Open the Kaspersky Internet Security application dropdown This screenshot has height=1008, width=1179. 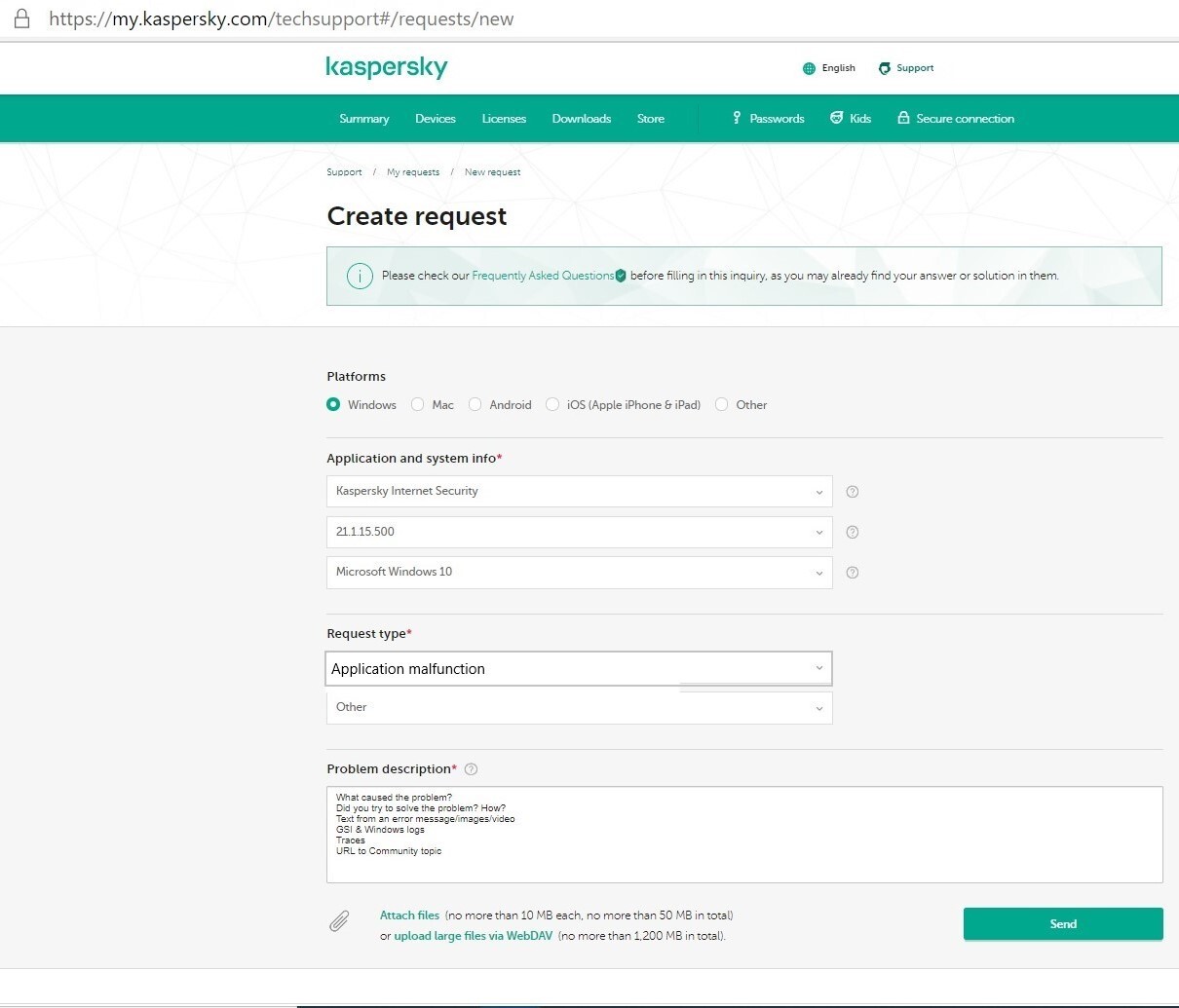[x=579, y=491]
